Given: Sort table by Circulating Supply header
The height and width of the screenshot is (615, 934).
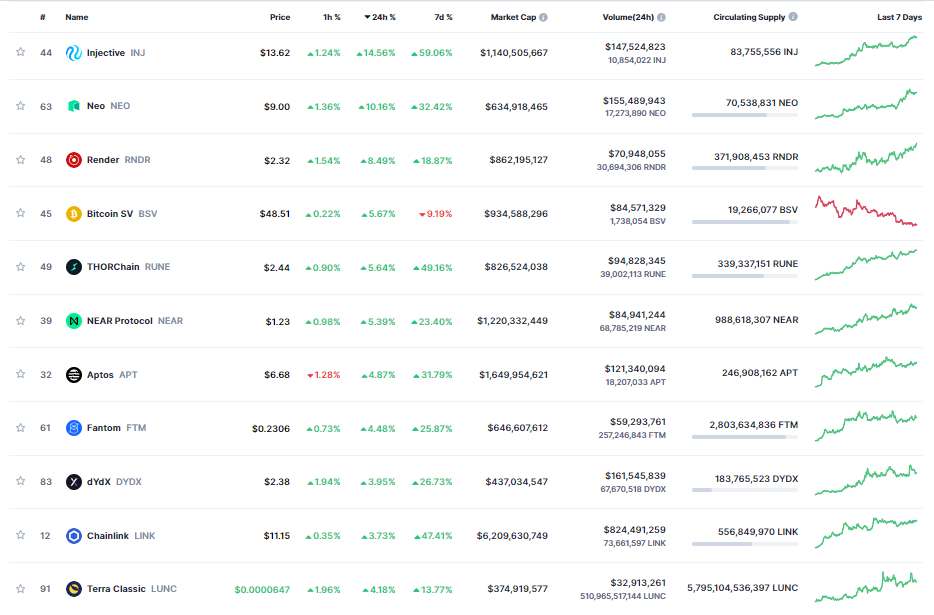Looking at the screenshot, I should click(x=749, y=17).
